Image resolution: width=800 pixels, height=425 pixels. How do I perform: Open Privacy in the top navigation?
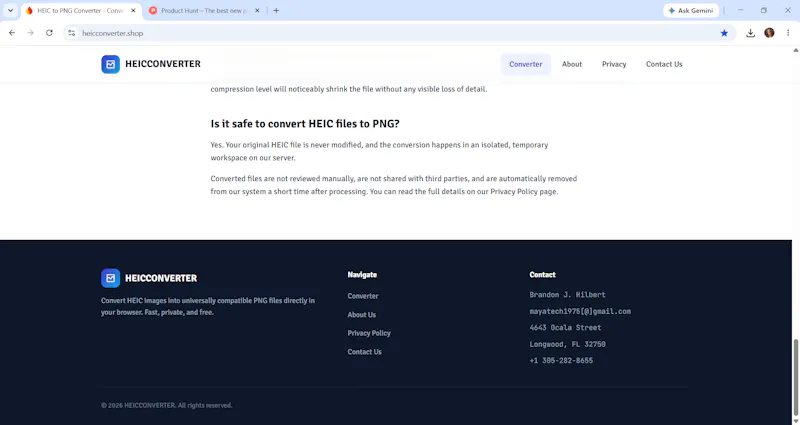[x=614, y=64]
